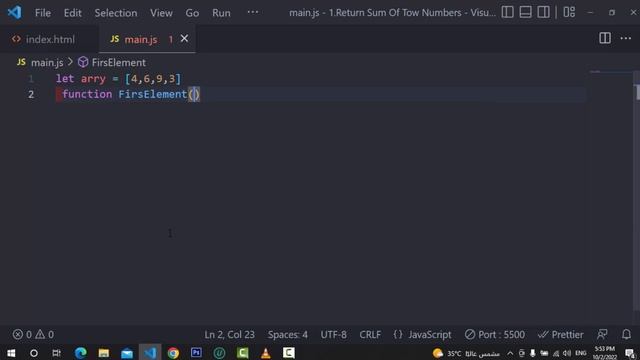Viewport: 640px width, 360px height.
Task: Open the green Camtasia taskbar icon
Action: (242, 353)
